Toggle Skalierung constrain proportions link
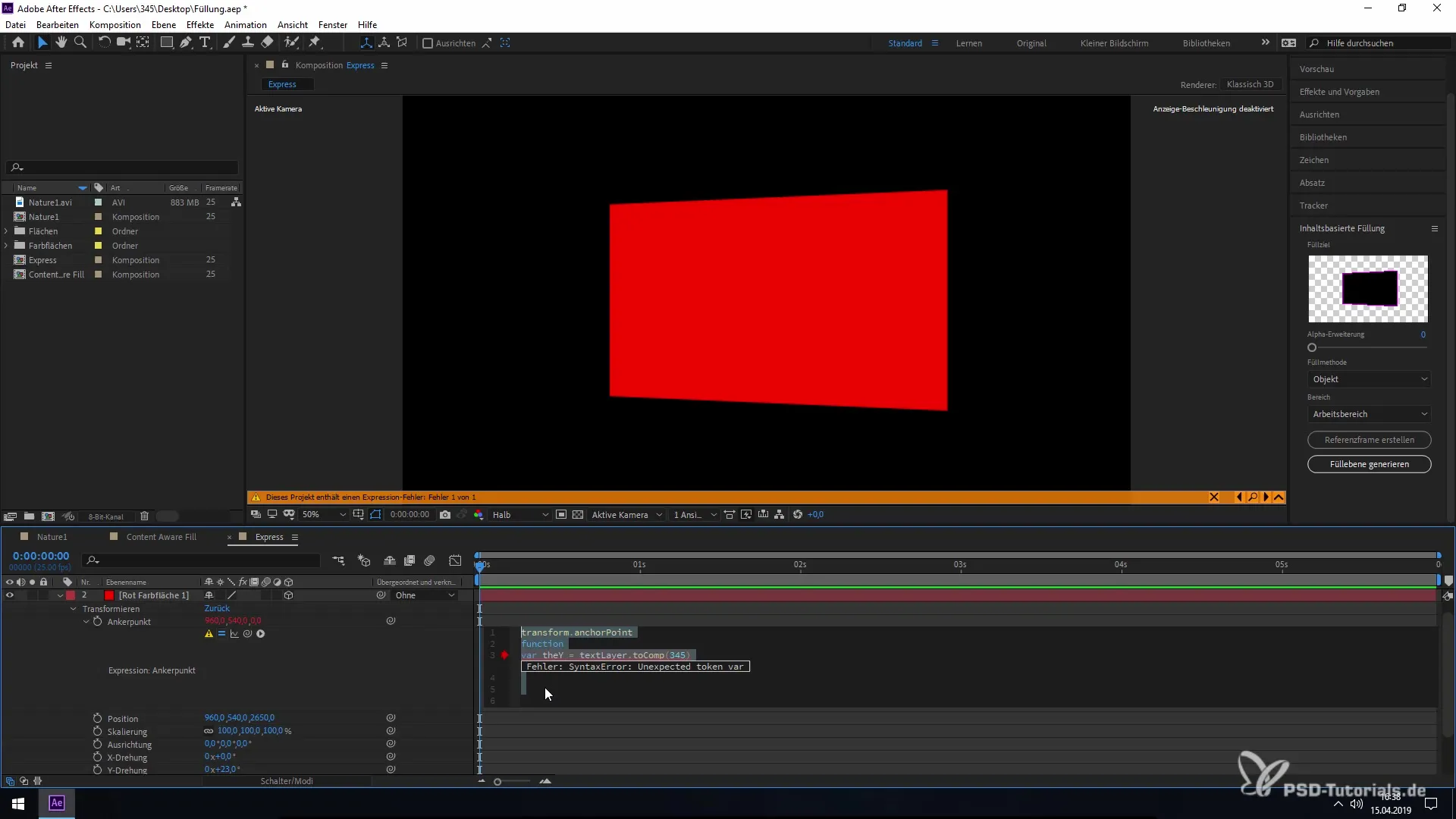The height and width of the screenshot is (819, 1456). (x=209, y=732)
